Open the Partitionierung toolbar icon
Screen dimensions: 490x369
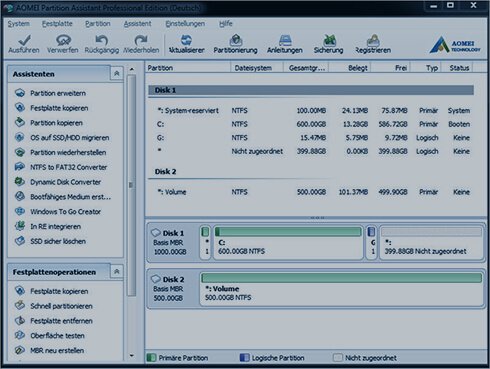point(236,40)
